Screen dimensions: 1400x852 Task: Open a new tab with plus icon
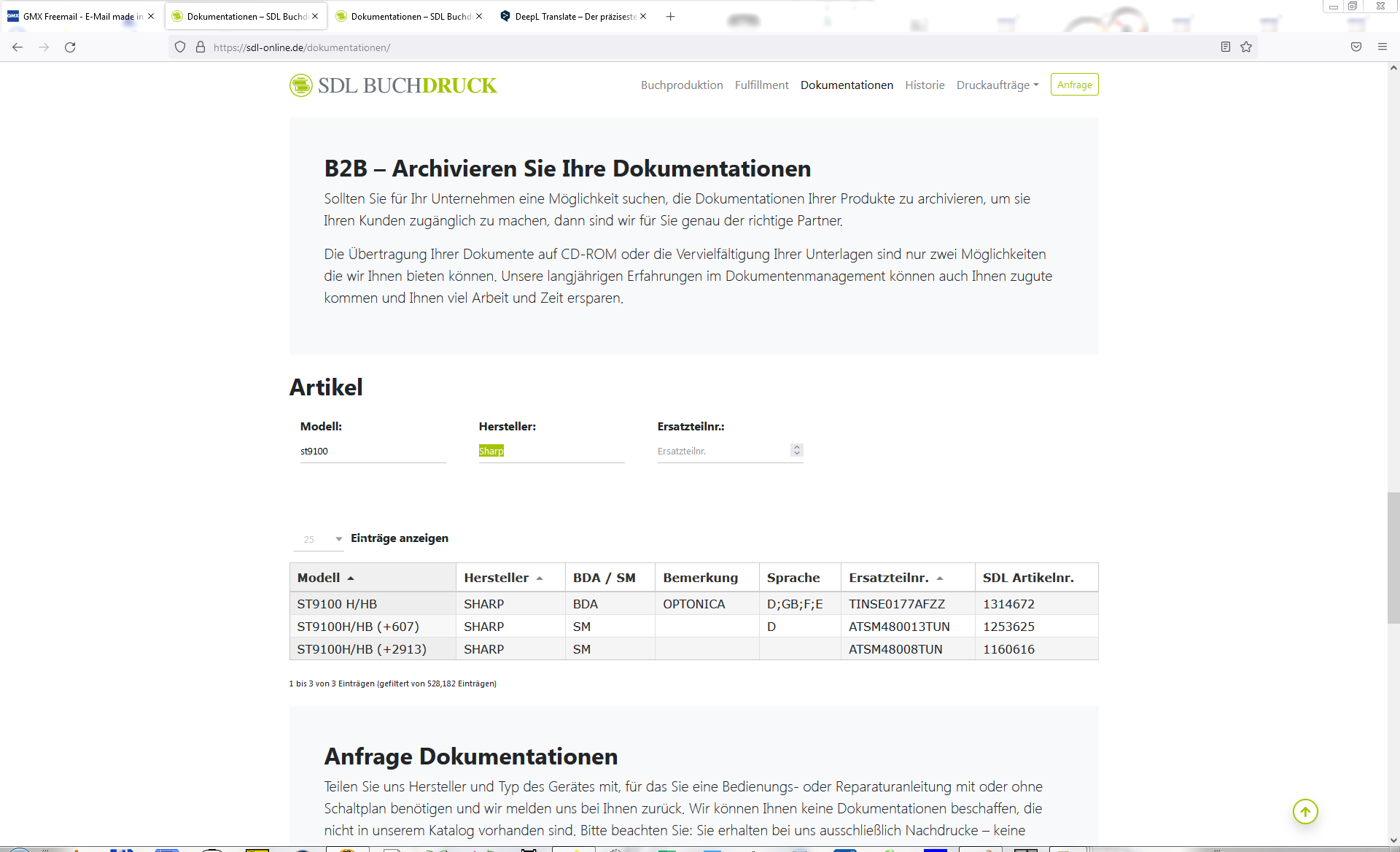(670, 17)
